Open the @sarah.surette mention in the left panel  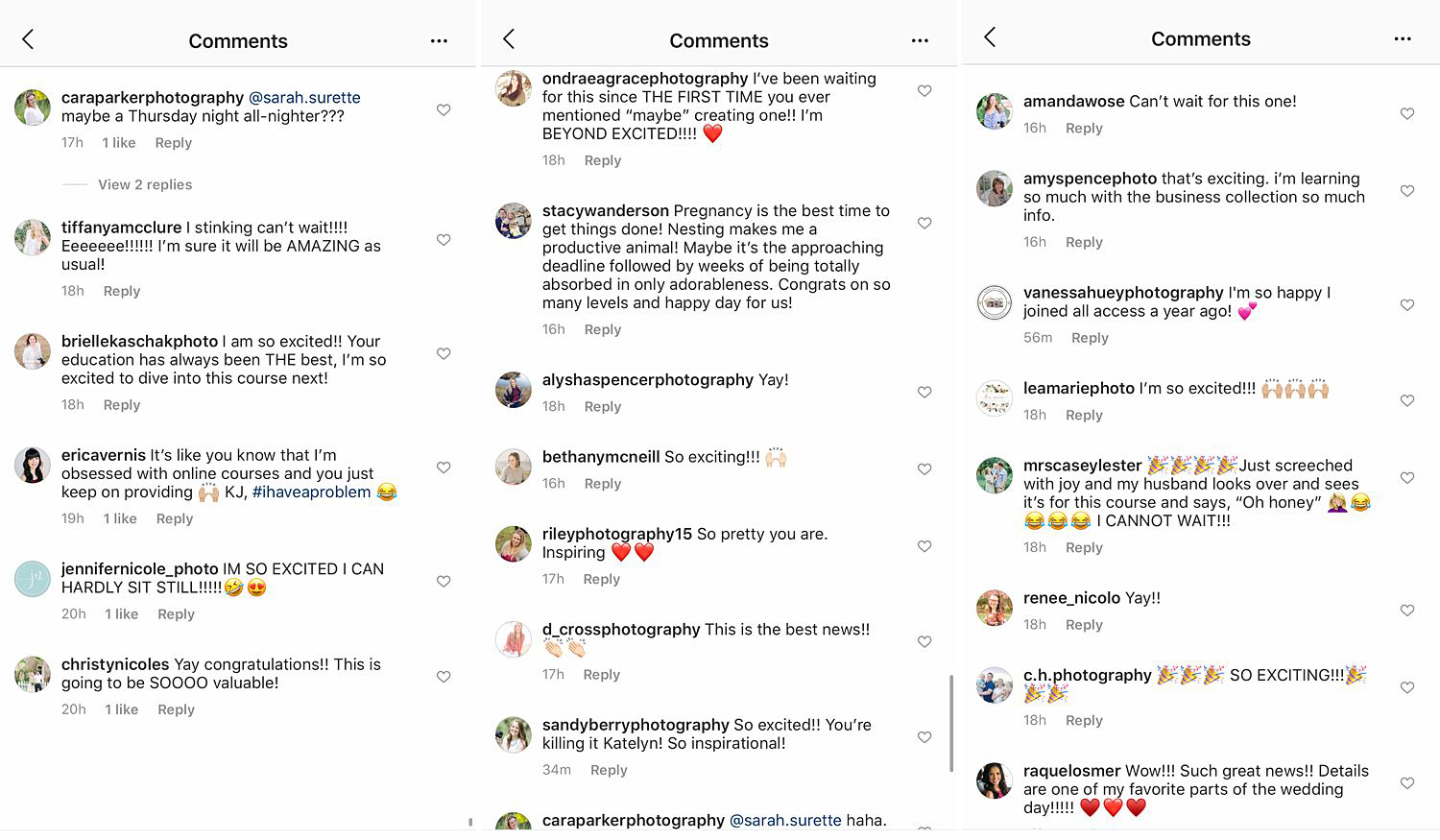click(304, 98)
